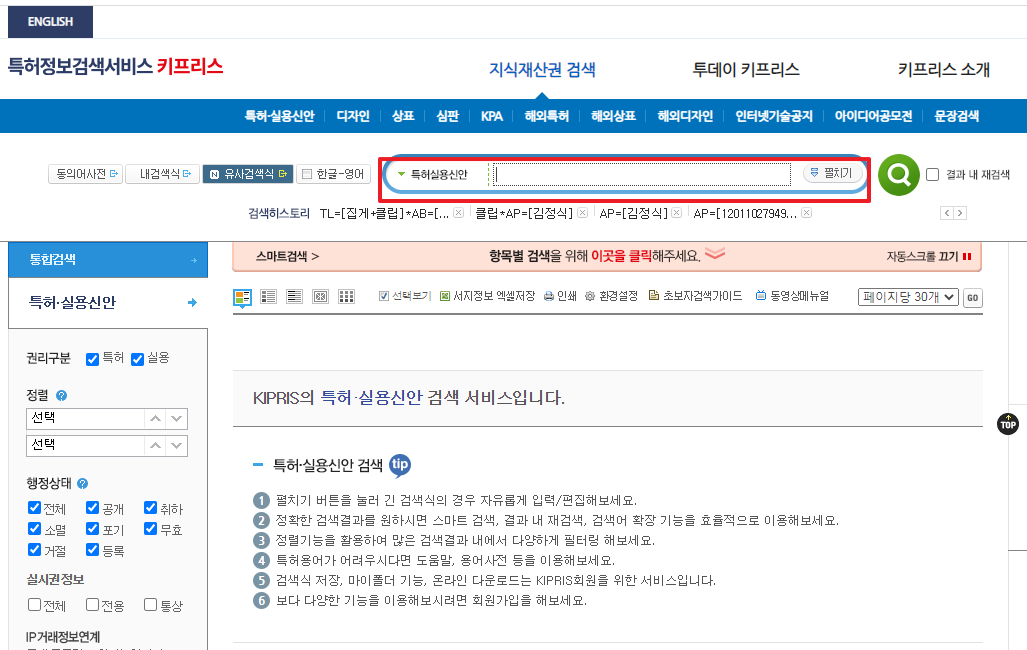The width and height of the screenshot is (1027, 650).
Task: Click the help icon next to 정렬
Action: click(62, 395)
